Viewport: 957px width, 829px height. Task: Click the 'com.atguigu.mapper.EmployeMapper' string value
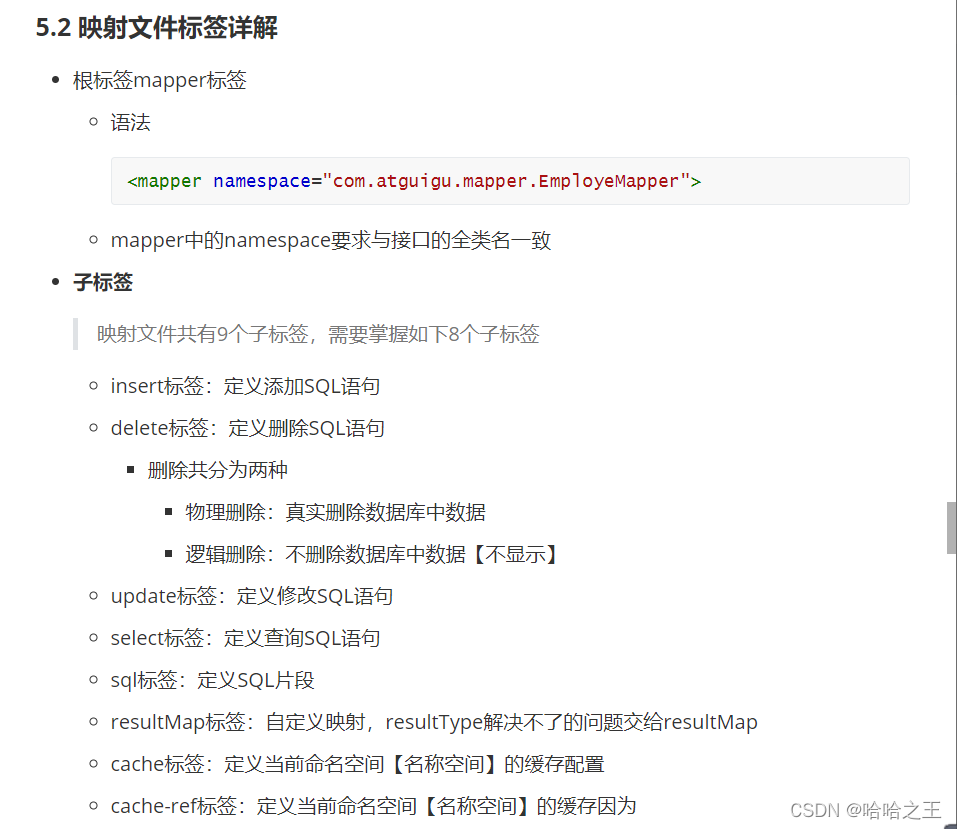coord(505,181)
